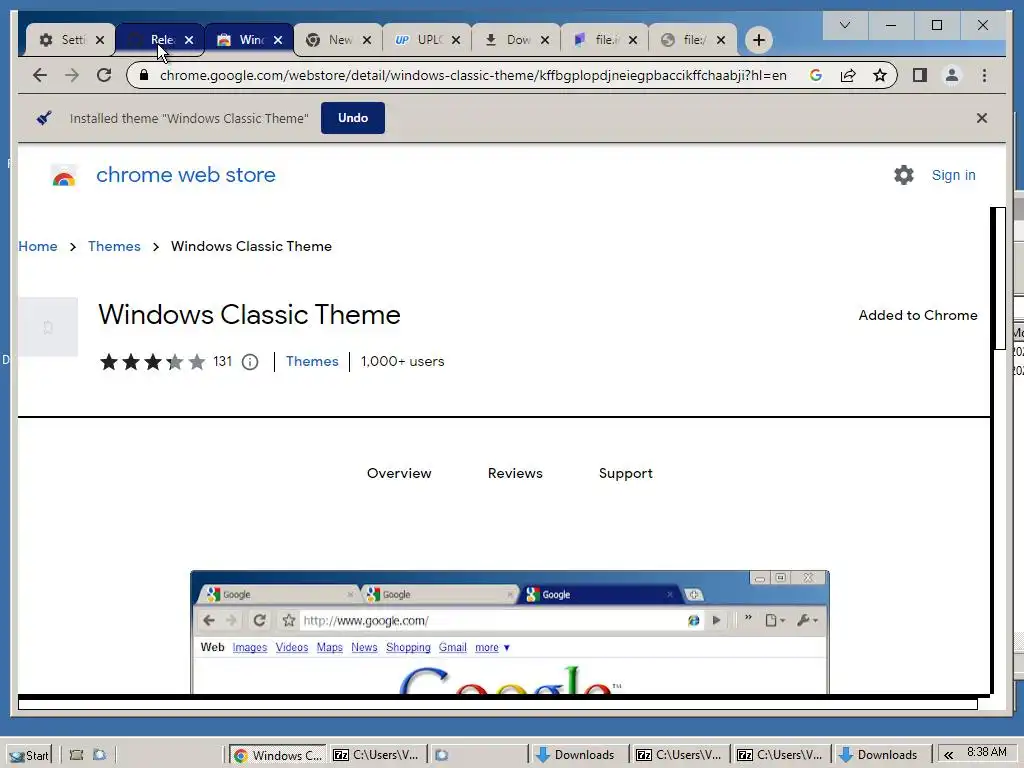Select the first 7-Zip C:\Users taskbar item

tap(377, 755)
